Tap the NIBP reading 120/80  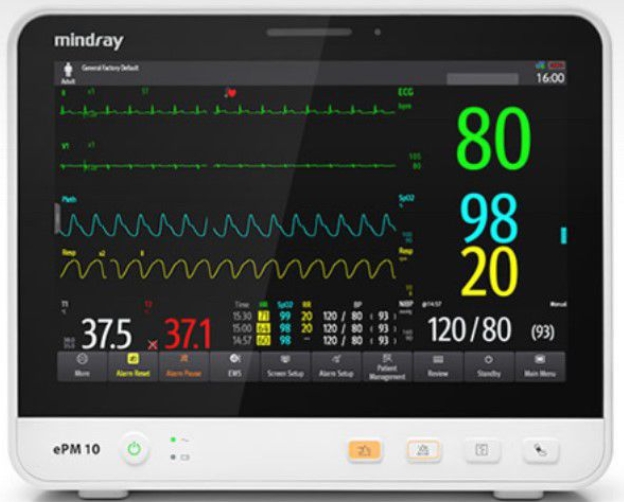click(469, 330)
